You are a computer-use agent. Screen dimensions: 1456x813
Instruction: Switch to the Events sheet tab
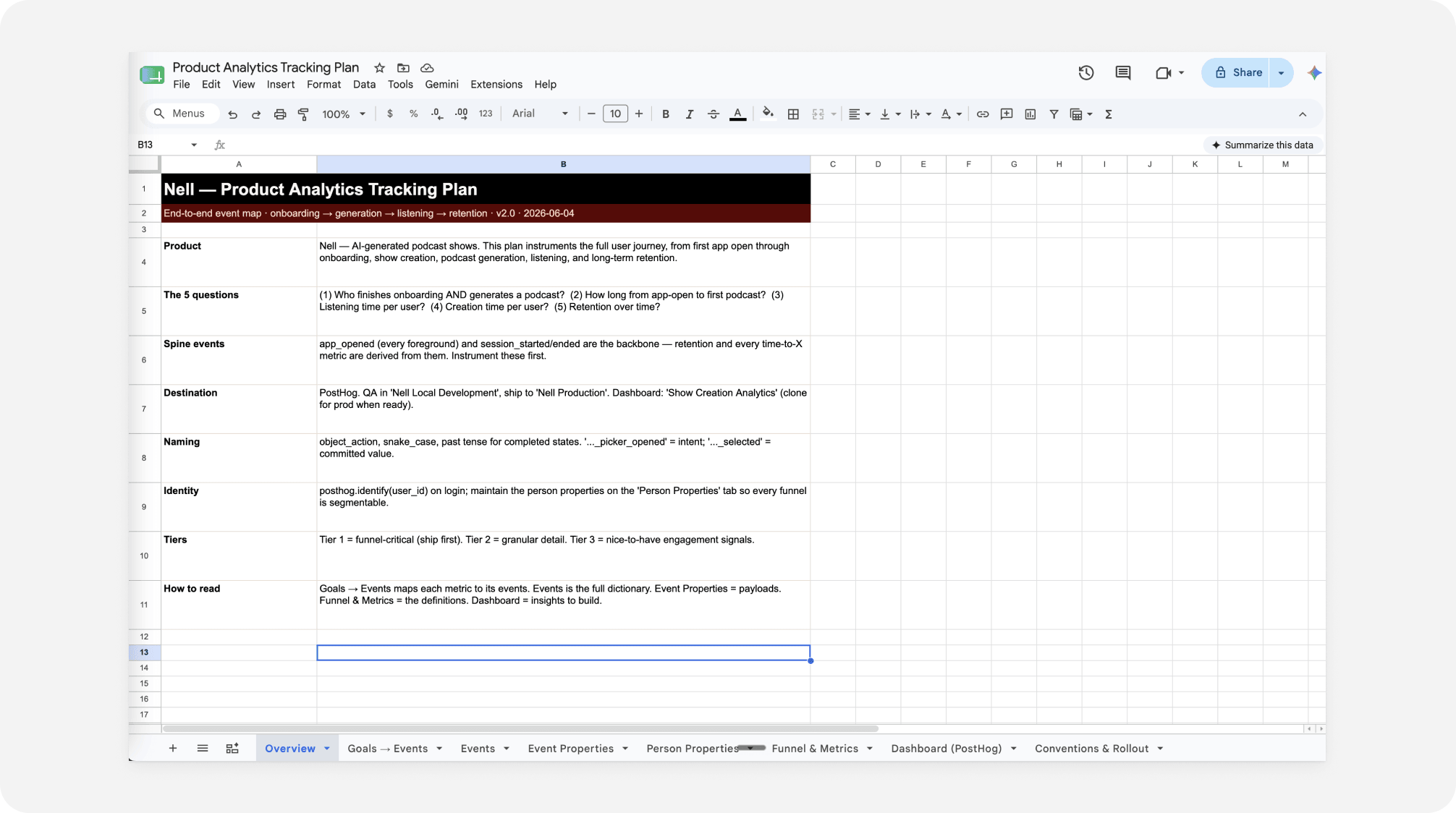point(478,749)
